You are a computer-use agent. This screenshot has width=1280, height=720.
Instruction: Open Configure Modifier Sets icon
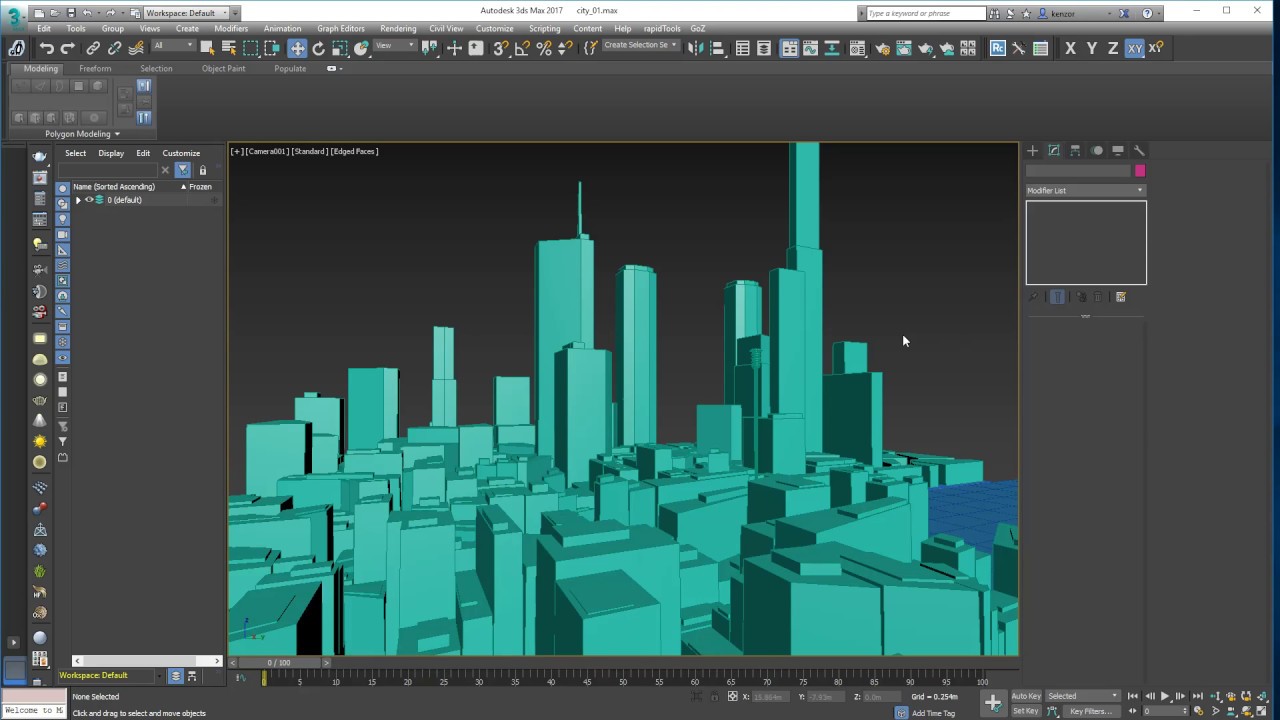pos(1120,297)
